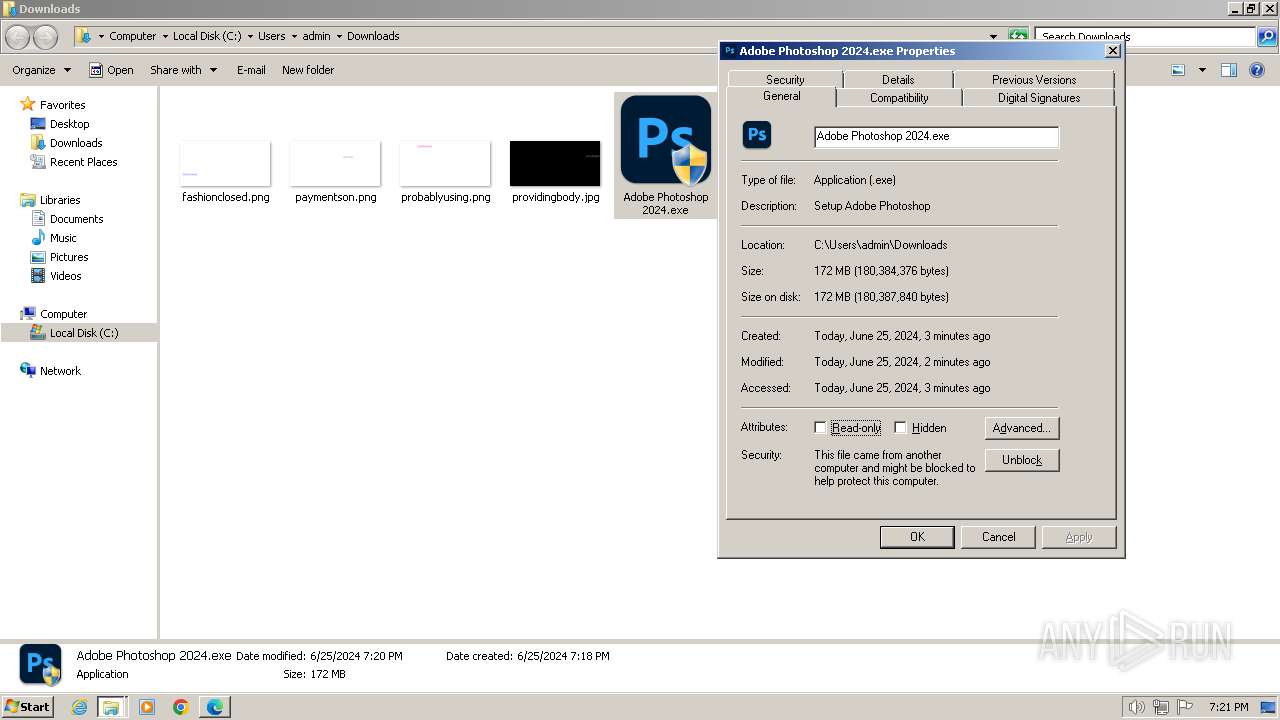This screenshot has width=1280, height=720.
Task: Click the Back navigation arrow in Explorer
Action: click(17, 37)
